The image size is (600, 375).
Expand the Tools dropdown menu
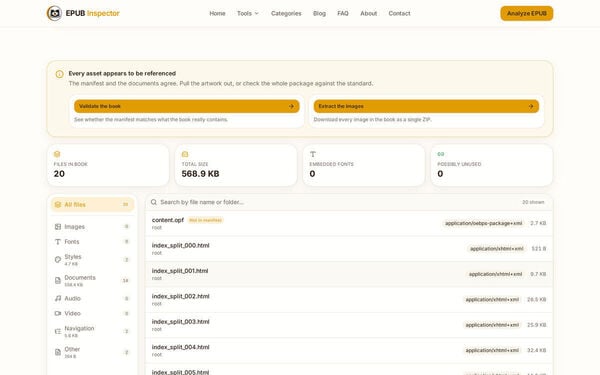(248, 13)
